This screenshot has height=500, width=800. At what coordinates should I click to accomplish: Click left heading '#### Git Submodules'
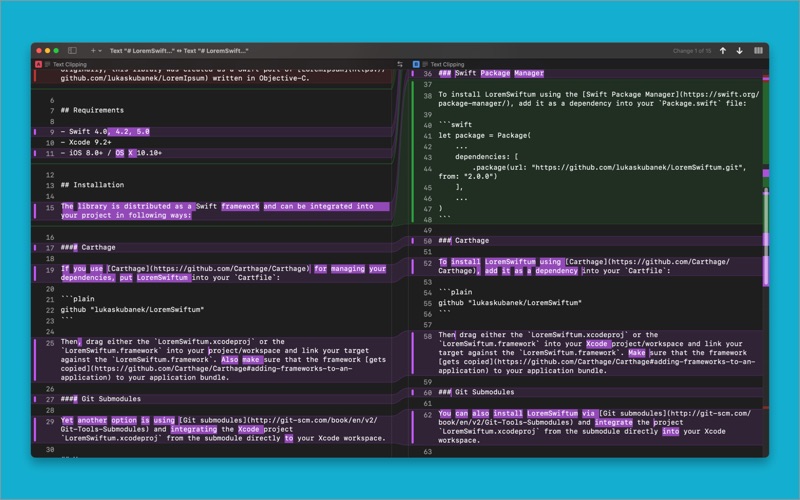pos(101,399)
